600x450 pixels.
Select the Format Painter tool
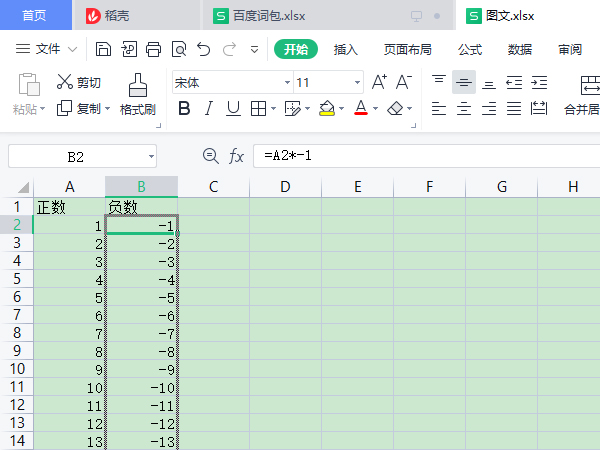pos(137,96)
